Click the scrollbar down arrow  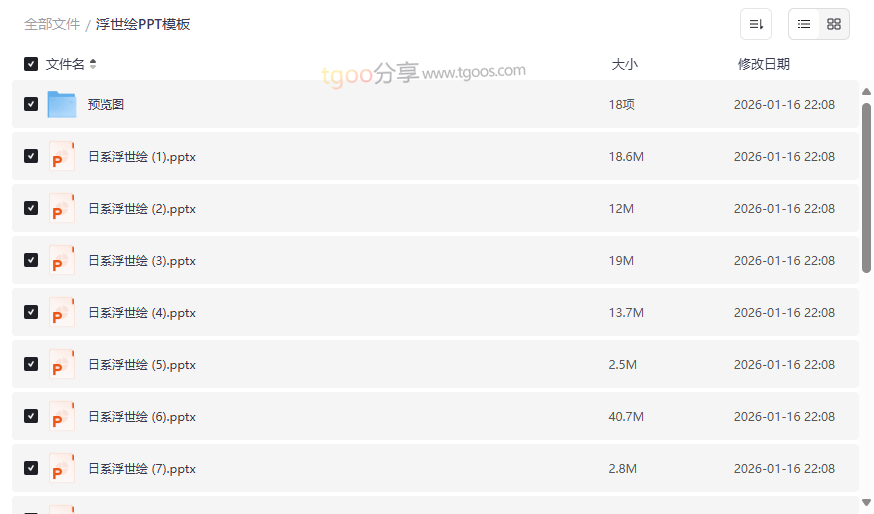pyautogui.click(x=866, y=502)
